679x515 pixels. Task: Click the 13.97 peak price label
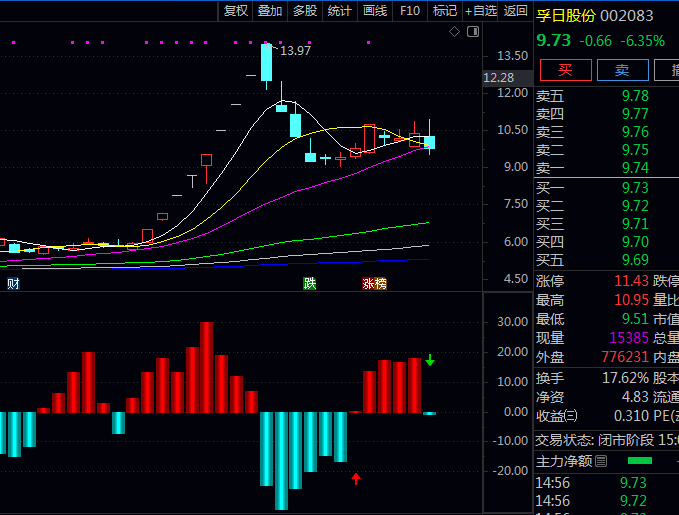(295, 50)
